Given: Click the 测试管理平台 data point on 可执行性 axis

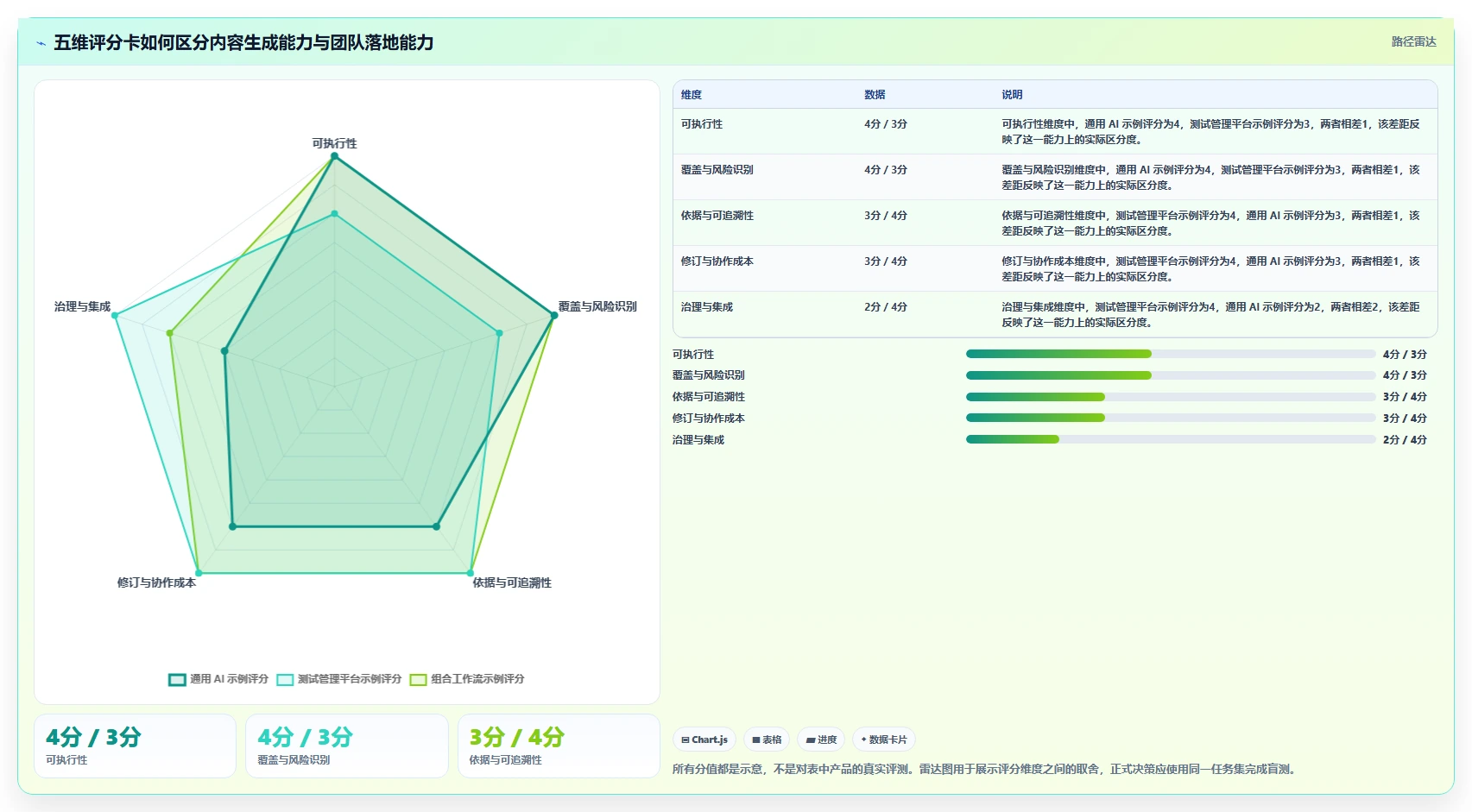Looking at the screenshot, I should (334, 213).
